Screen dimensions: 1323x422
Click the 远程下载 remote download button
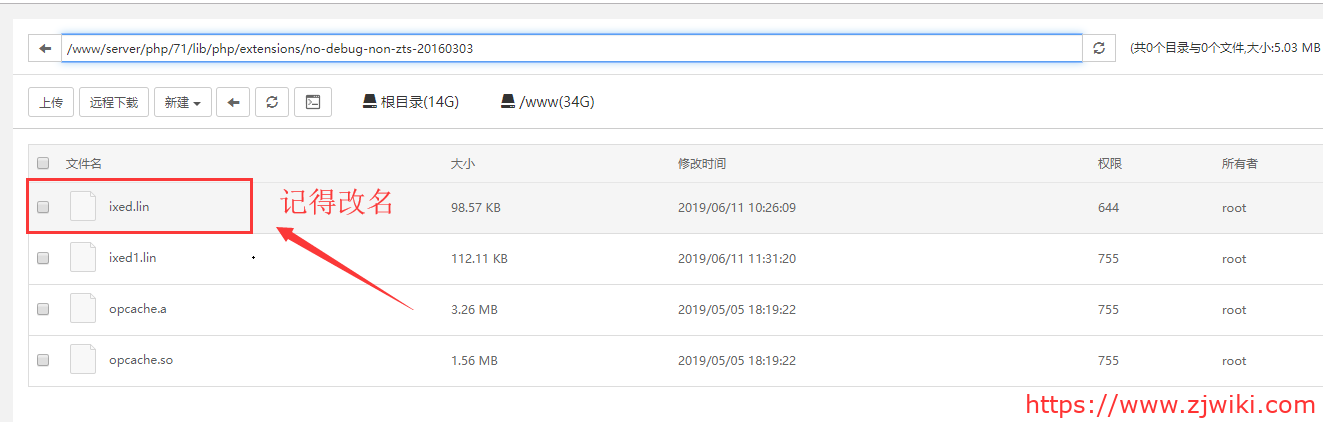tap(114, 102)
